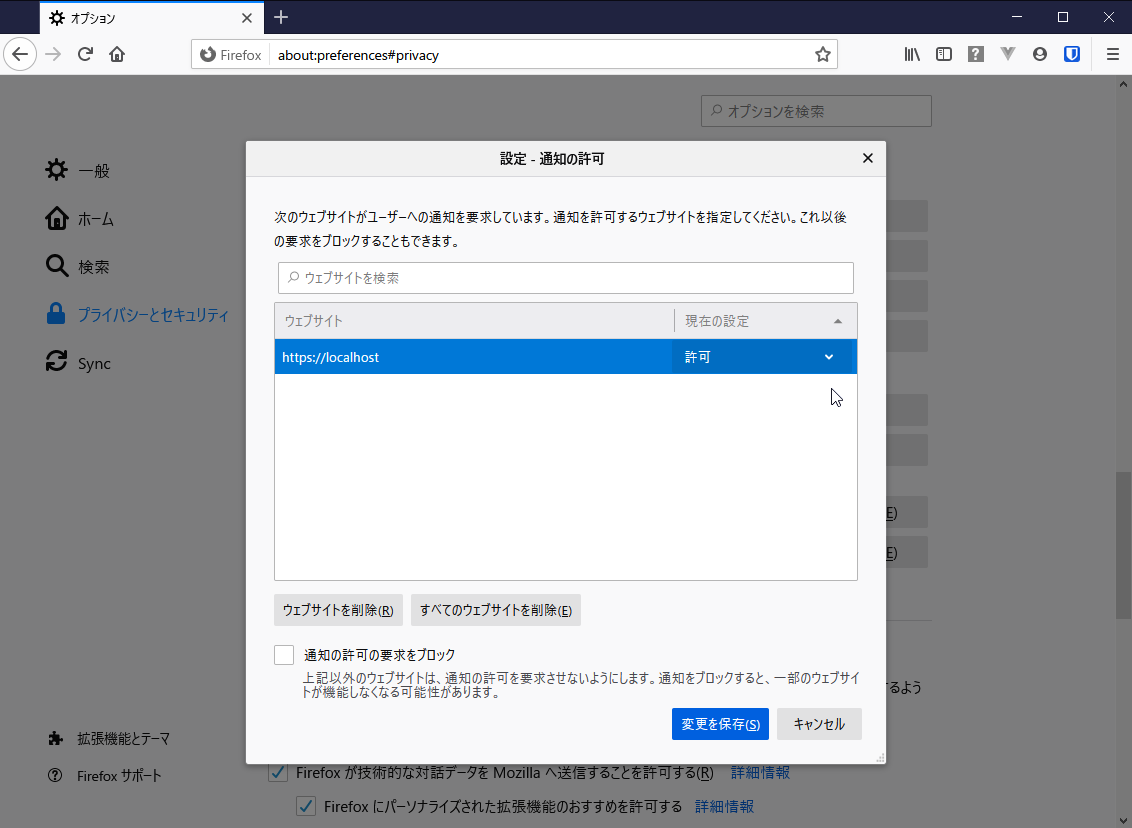The height and width of the screenshot is (828, 1132).
Task: Click the grey V-shaped extension icon
Action: (1008, 55)
